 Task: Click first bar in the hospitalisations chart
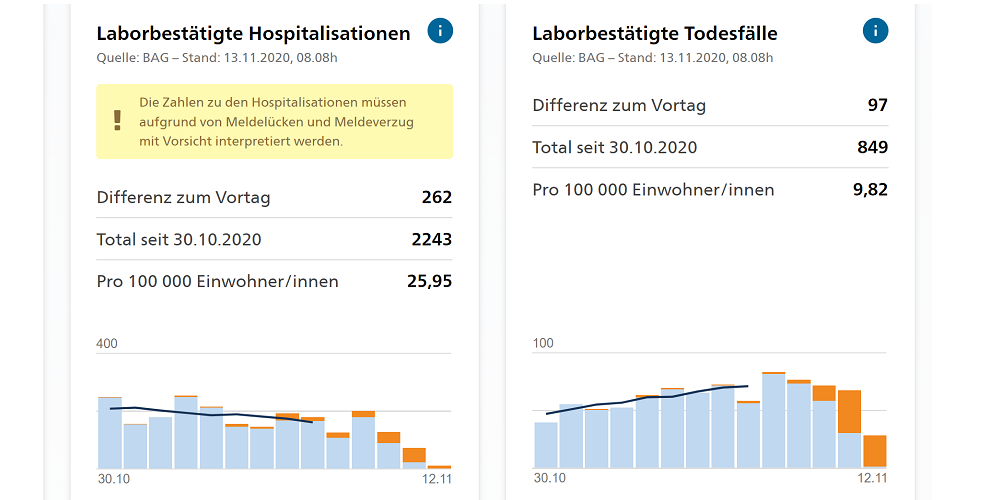point(109,433)
